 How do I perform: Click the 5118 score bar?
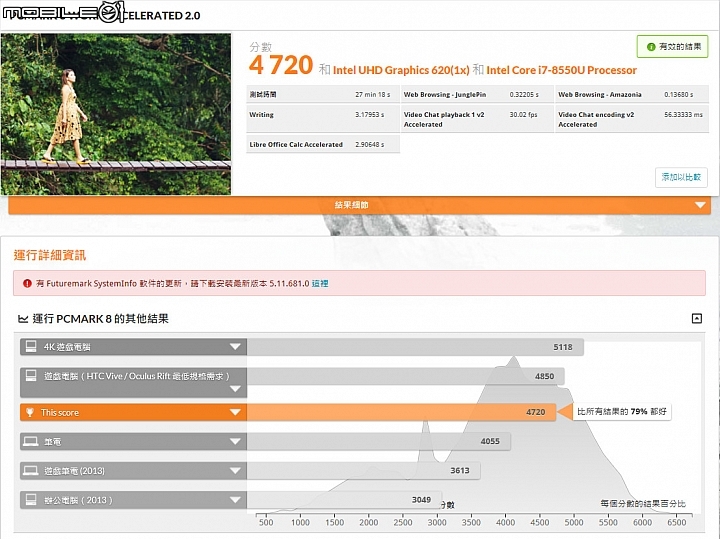pos(415,347)
